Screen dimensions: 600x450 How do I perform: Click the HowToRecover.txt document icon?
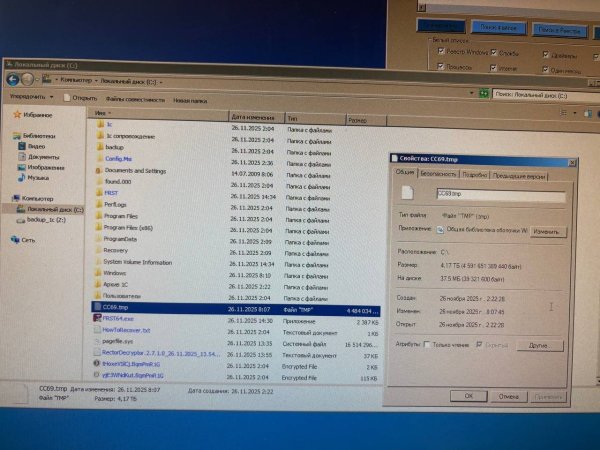[97, 329]
